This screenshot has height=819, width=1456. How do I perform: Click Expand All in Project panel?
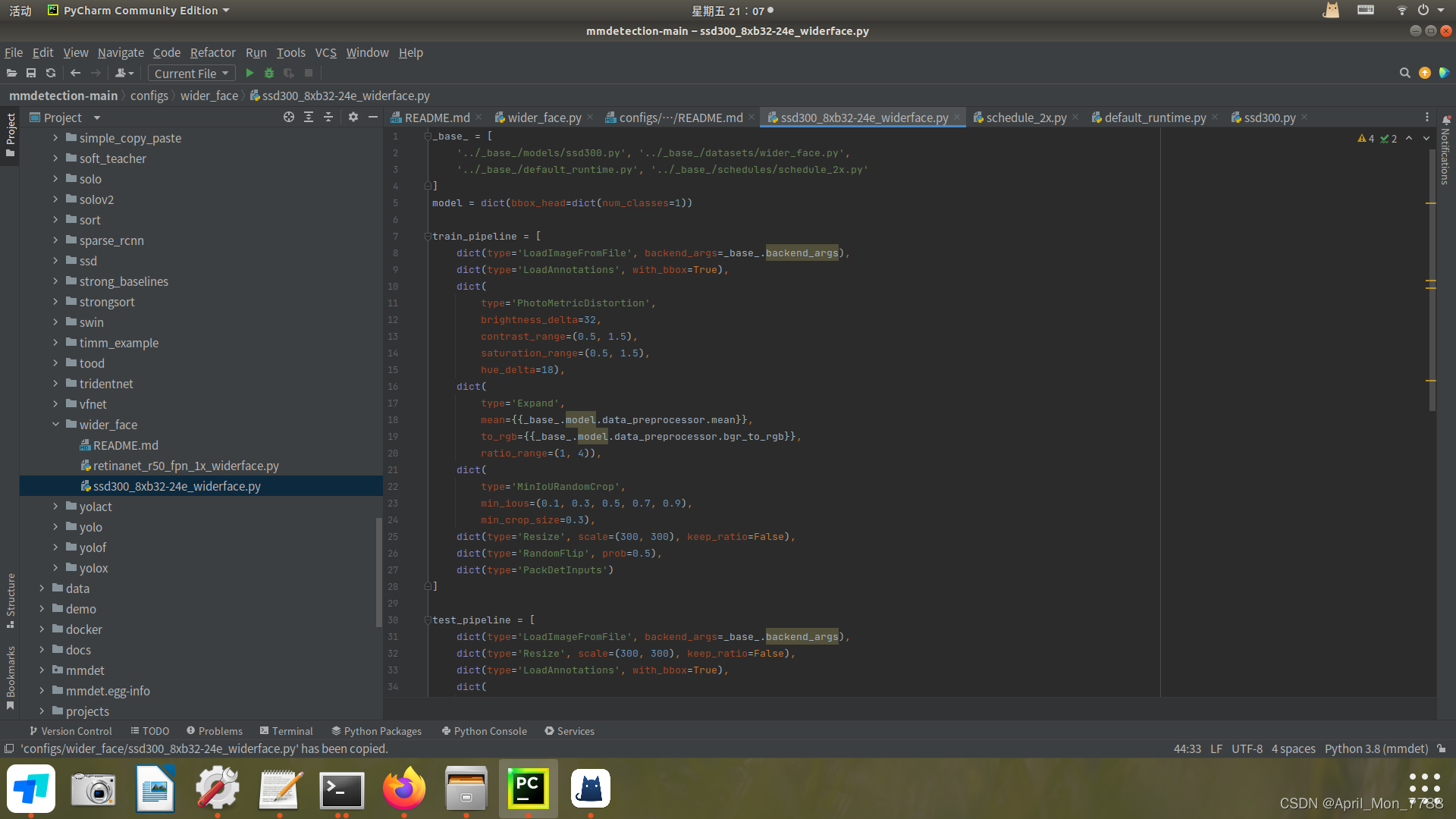coord(309,117)
